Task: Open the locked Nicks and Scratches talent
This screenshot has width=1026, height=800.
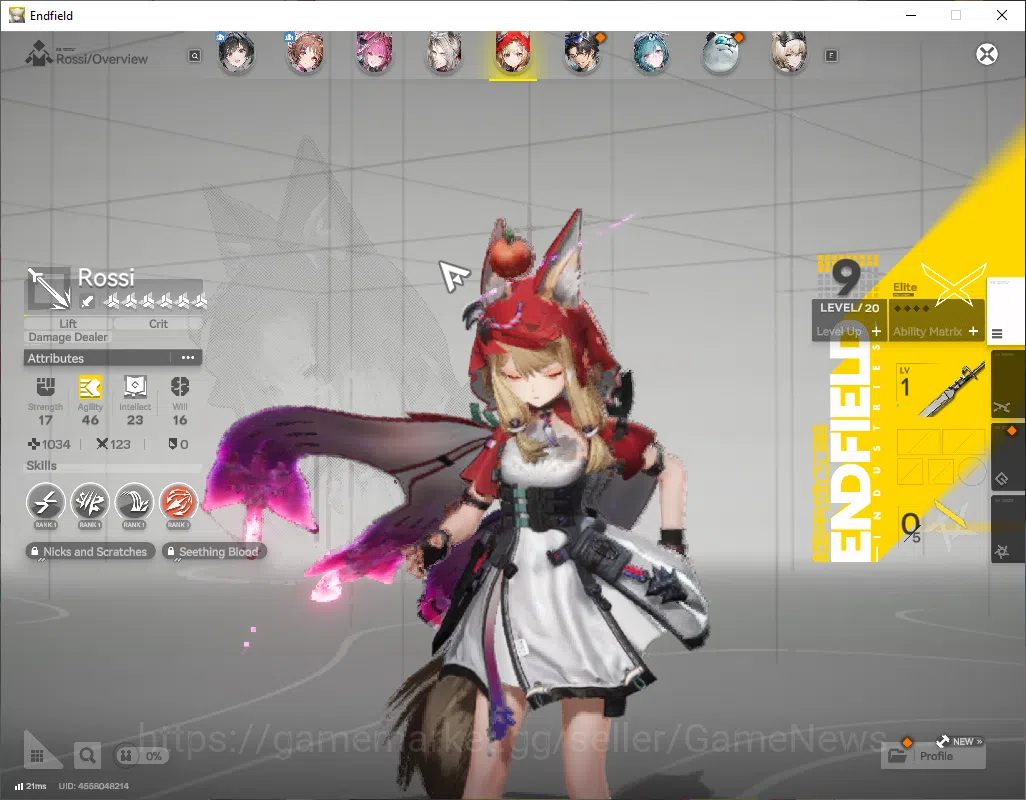Action: click(90, 551)
